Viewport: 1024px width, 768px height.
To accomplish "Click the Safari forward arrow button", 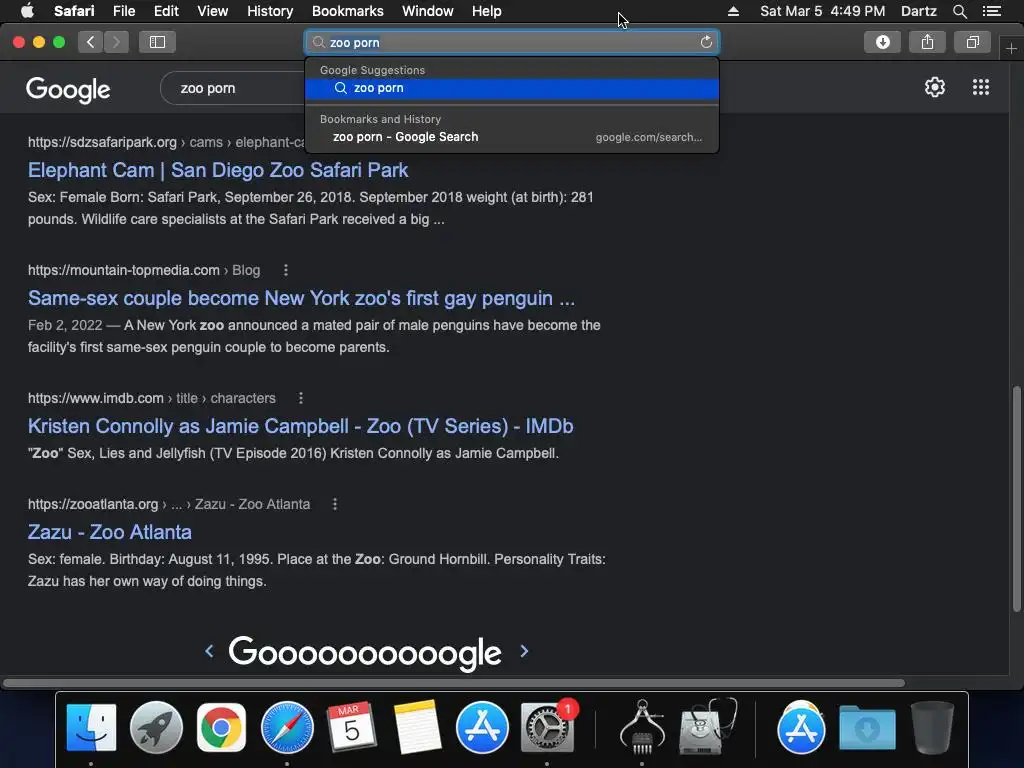I will 116,42.
